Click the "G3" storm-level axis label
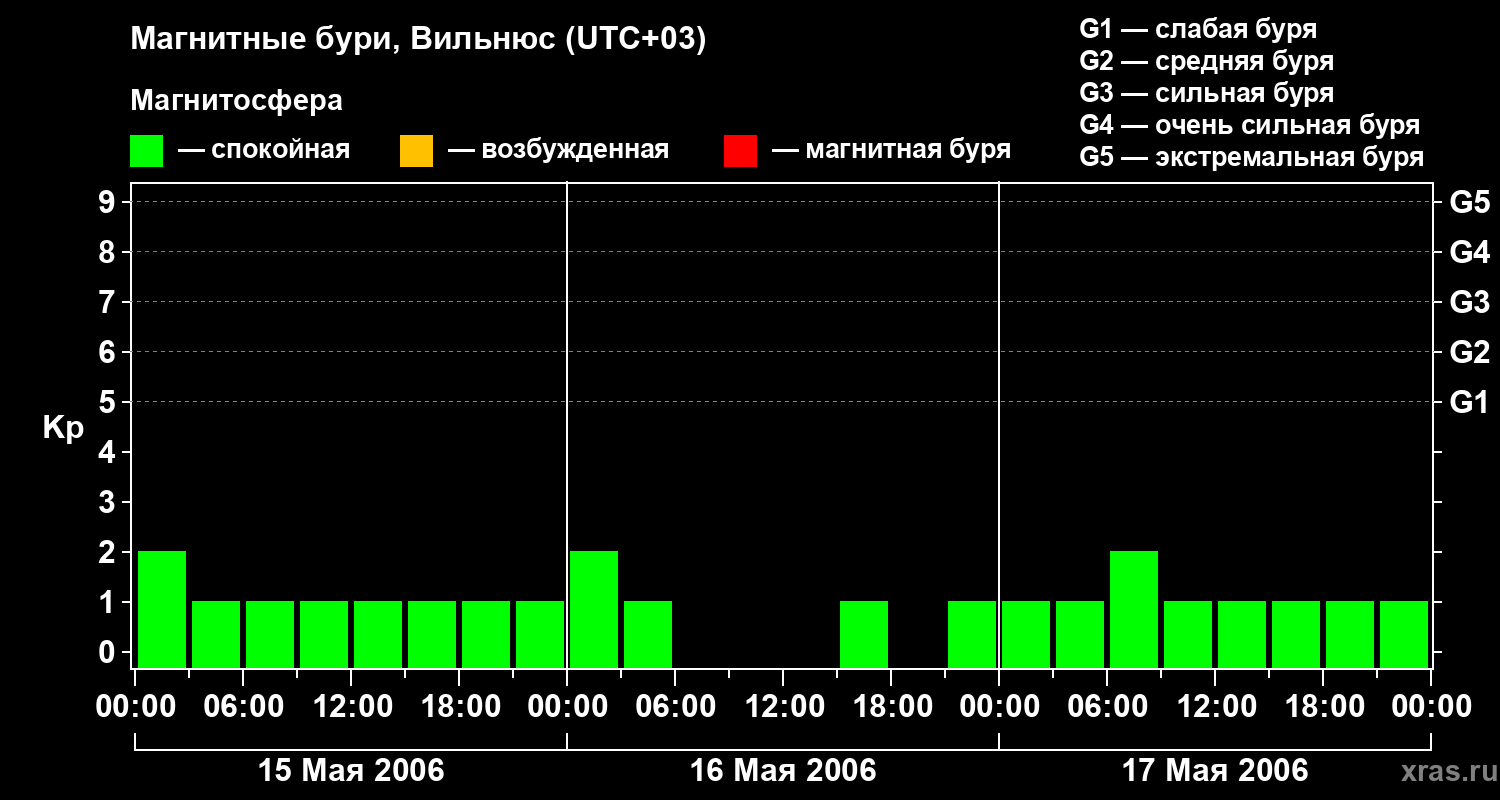1500x800 pixels. (x=1469, y=302)
